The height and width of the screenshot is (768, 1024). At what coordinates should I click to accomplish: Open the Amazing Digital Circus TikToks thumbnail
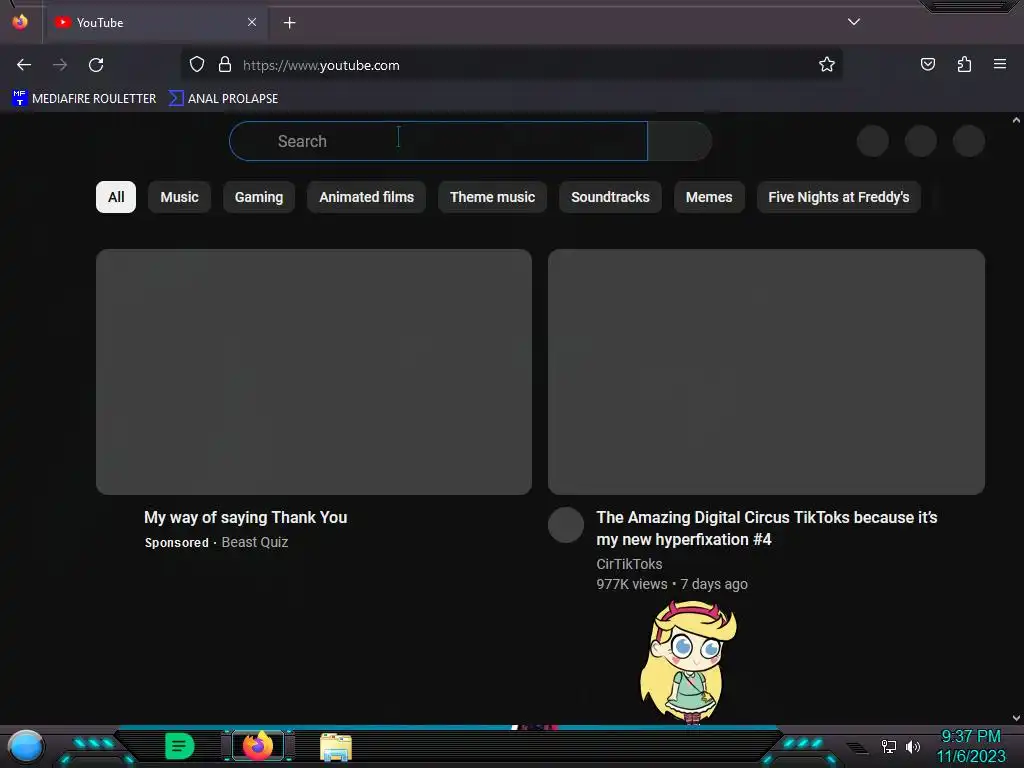[766, 372]
